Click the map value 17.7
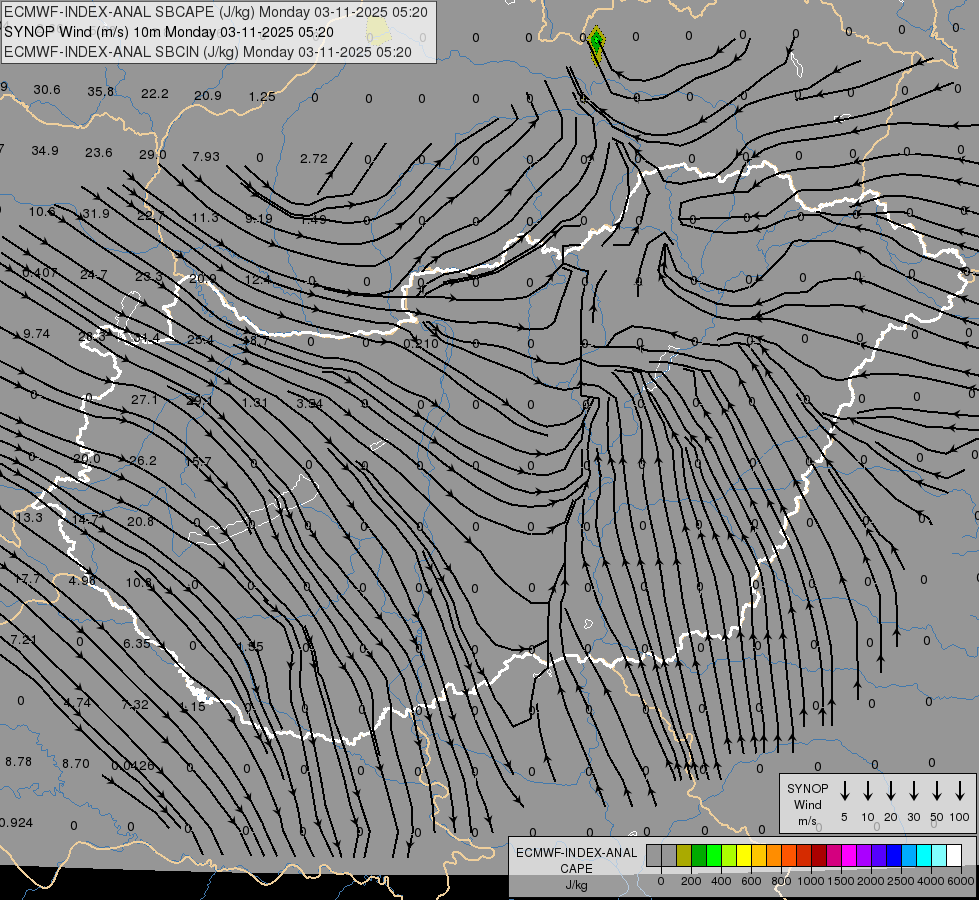The width and height of the screenshot is (979, 900). coord(27,579)
